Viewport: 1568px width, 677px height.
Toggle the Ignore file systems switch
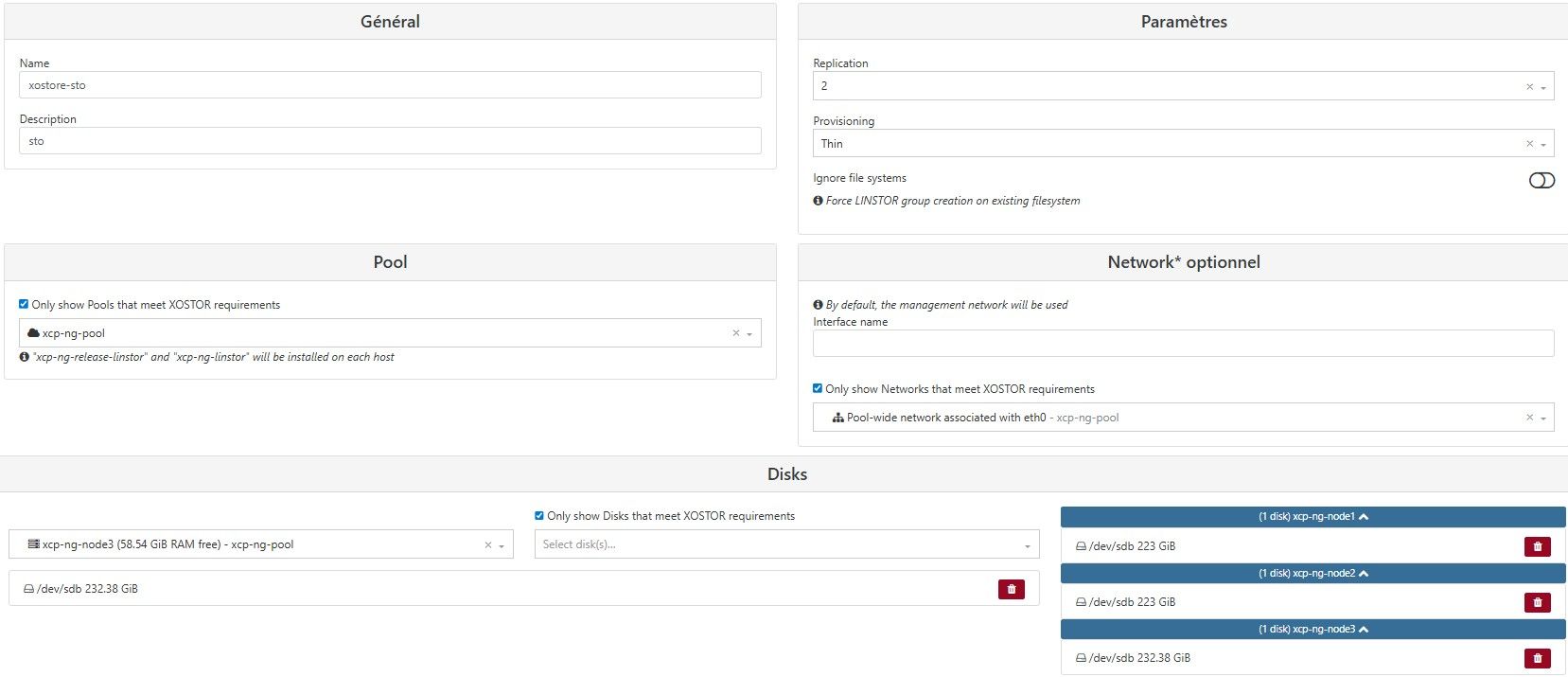coord(1541,181)
